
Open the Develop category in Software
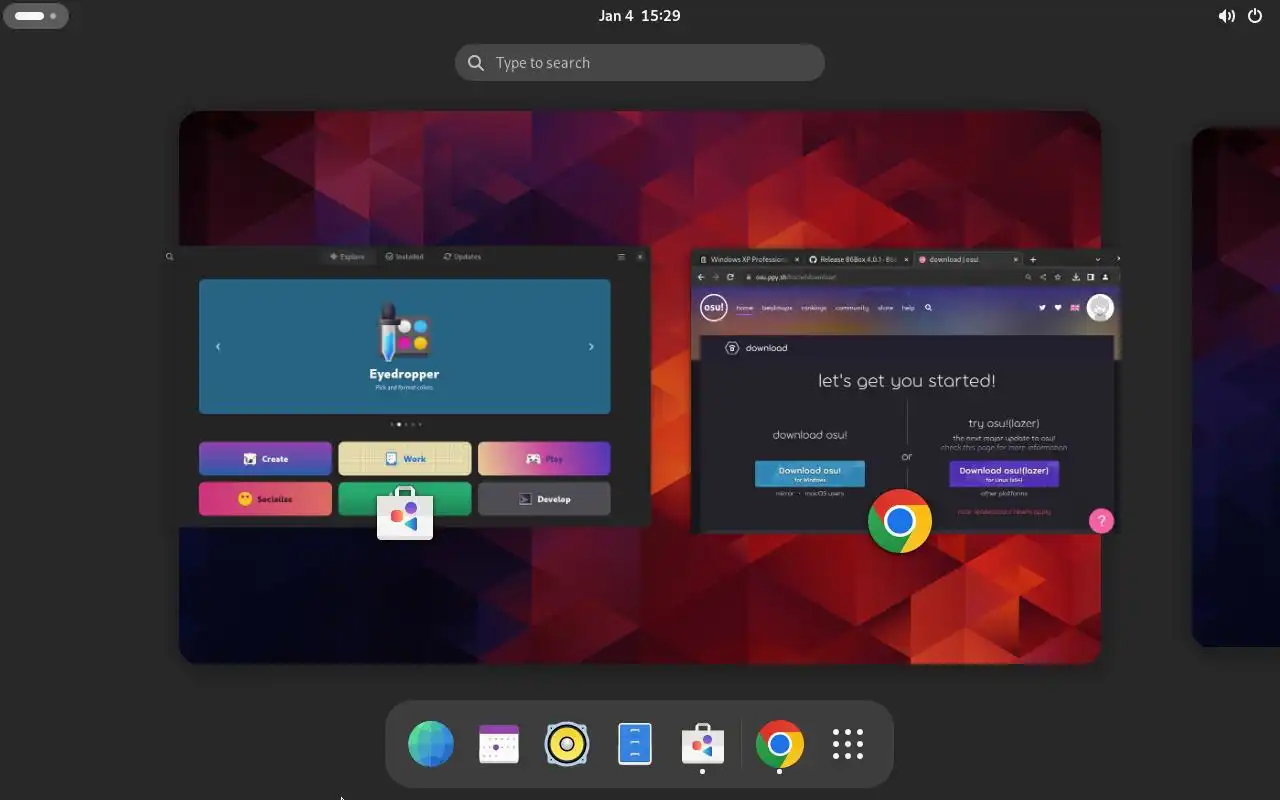click(x=544, y=499)
